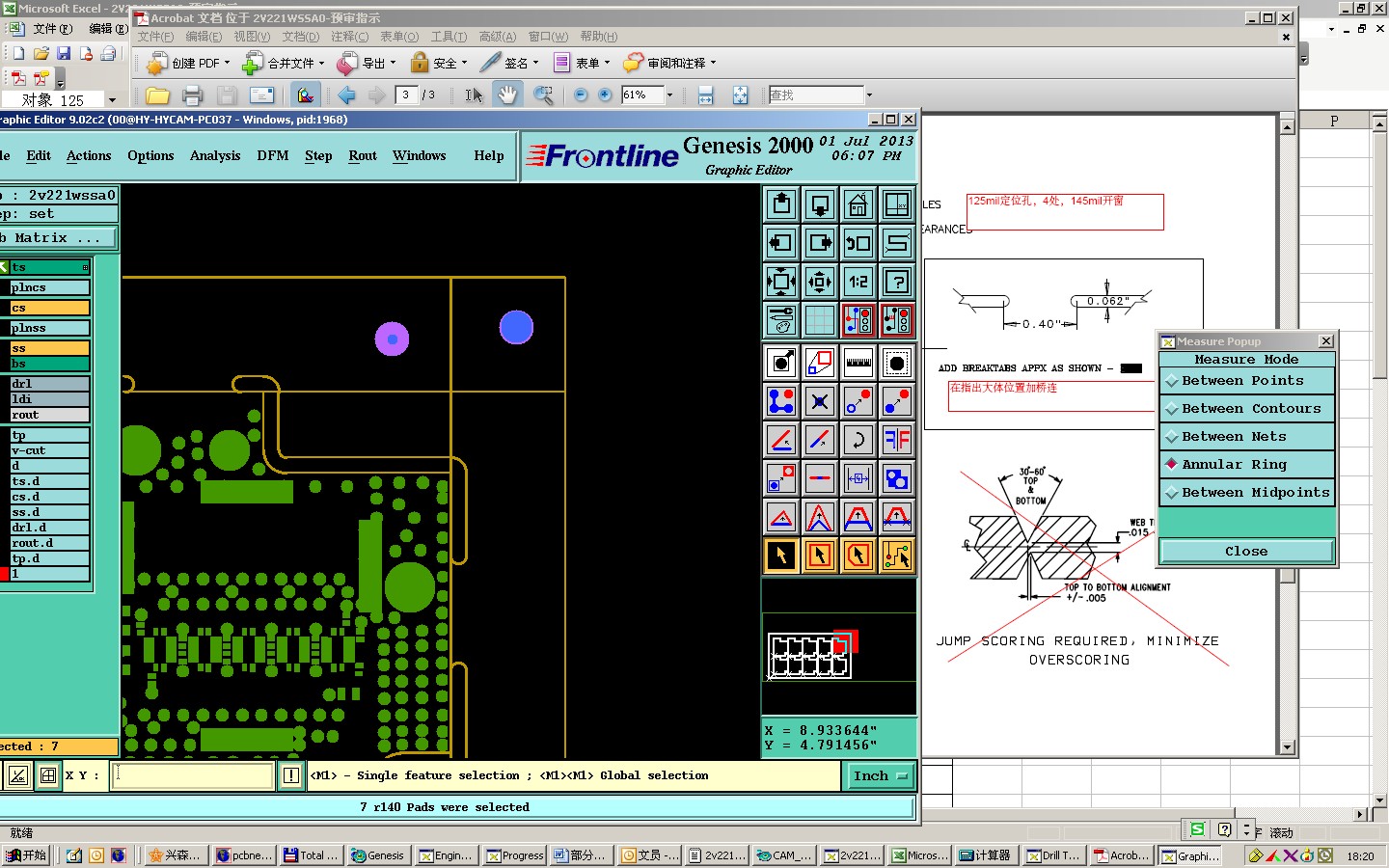1389x868 pixels.
Task: Open the Actions menu
Action: [89, 156]
